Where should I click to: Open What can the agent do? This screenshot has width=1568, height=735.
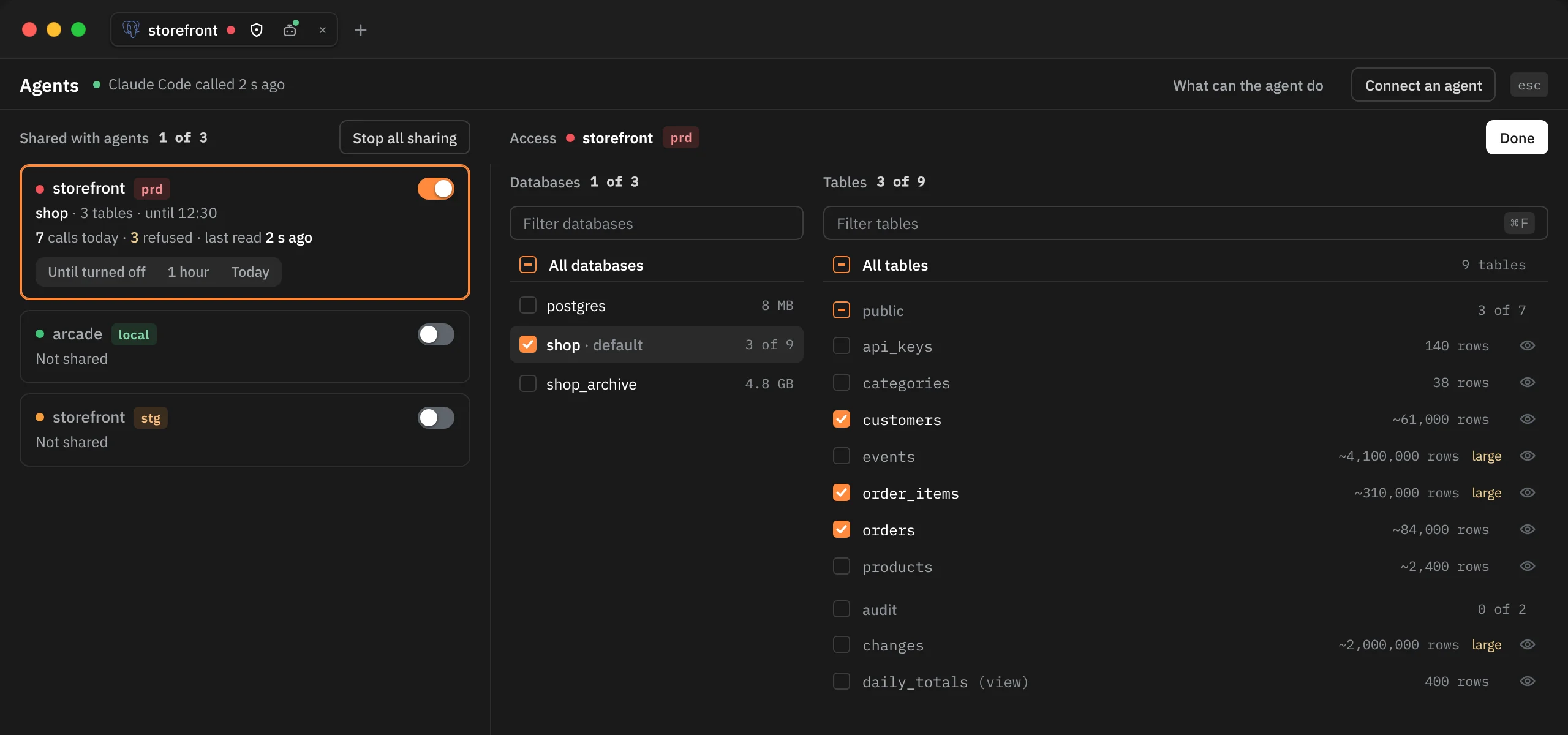tap(1248, 85)
